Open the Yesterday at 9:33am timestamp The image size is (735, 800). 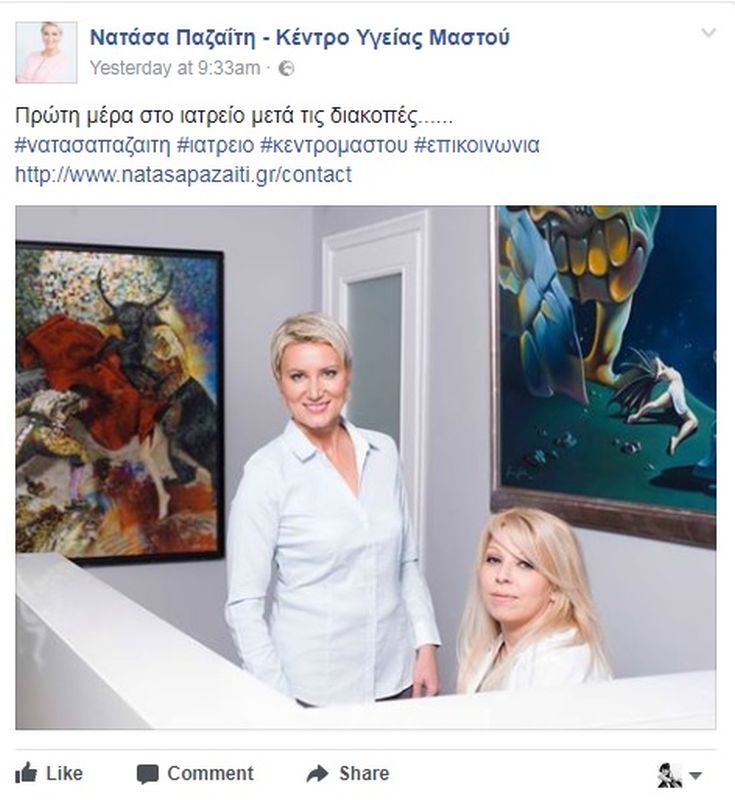tap(175, 68)
